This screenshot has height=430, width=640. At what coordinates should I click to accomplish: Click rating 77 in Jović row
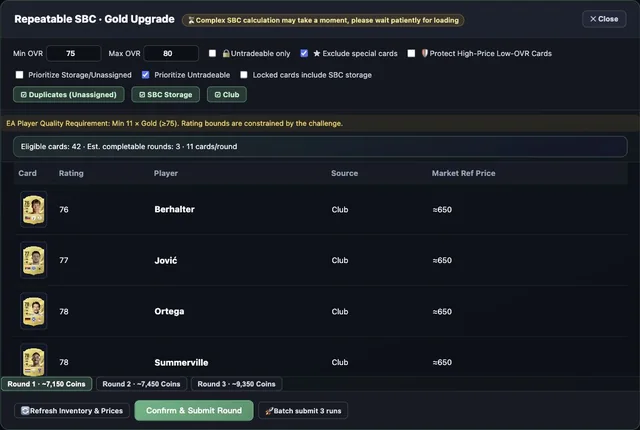64,260
